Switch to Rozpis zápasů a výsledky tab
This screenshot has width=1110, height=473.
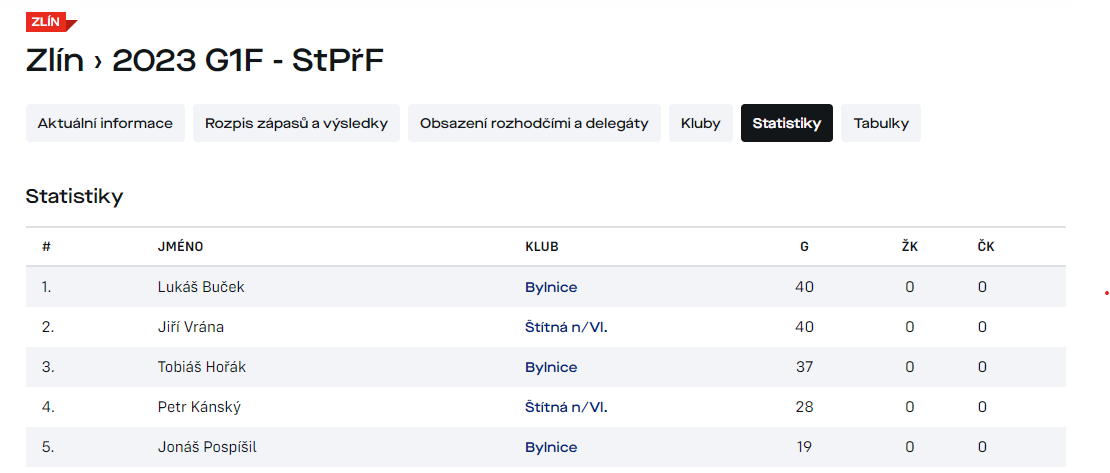pos(296,123)
